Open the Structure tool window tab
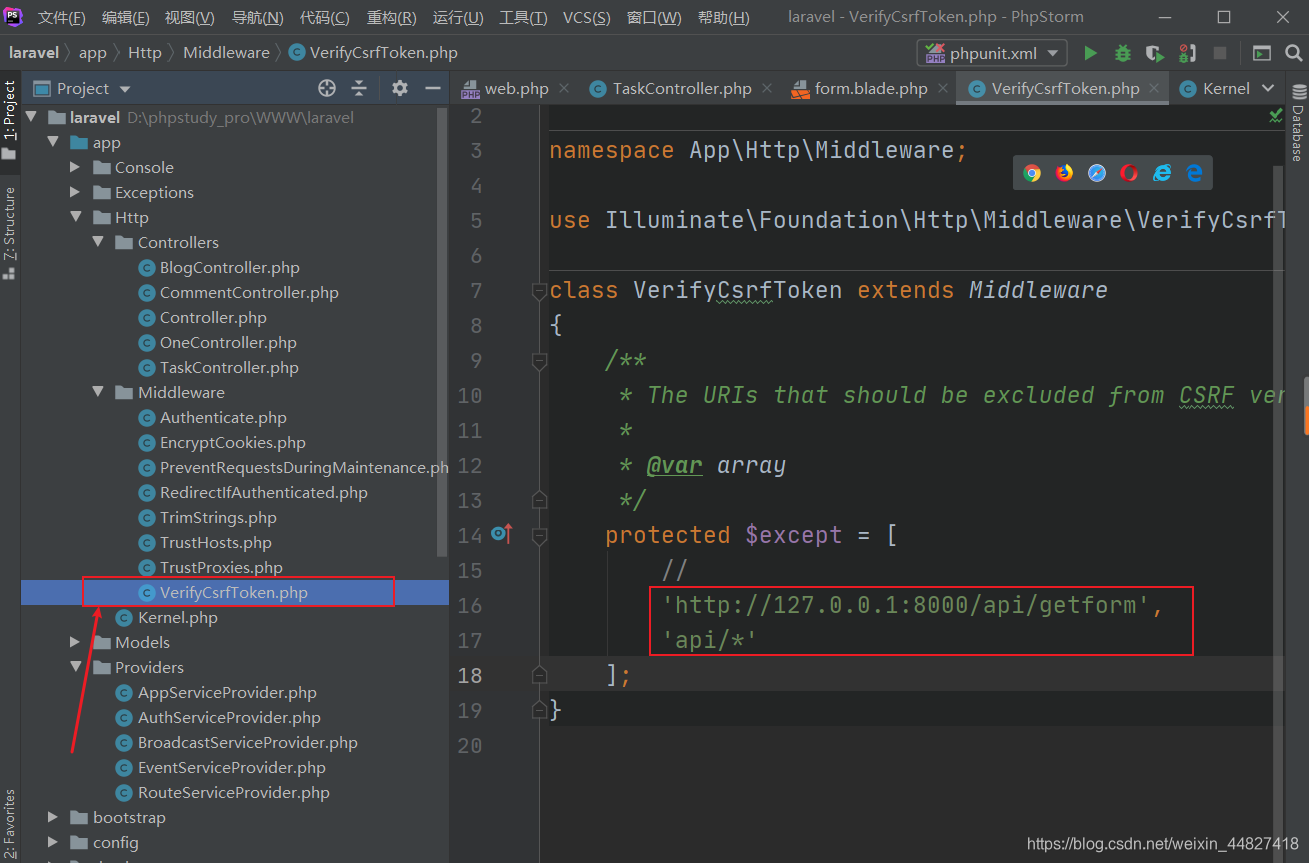The height and width of the screenshot is (863, 1309). coord(9,234)
